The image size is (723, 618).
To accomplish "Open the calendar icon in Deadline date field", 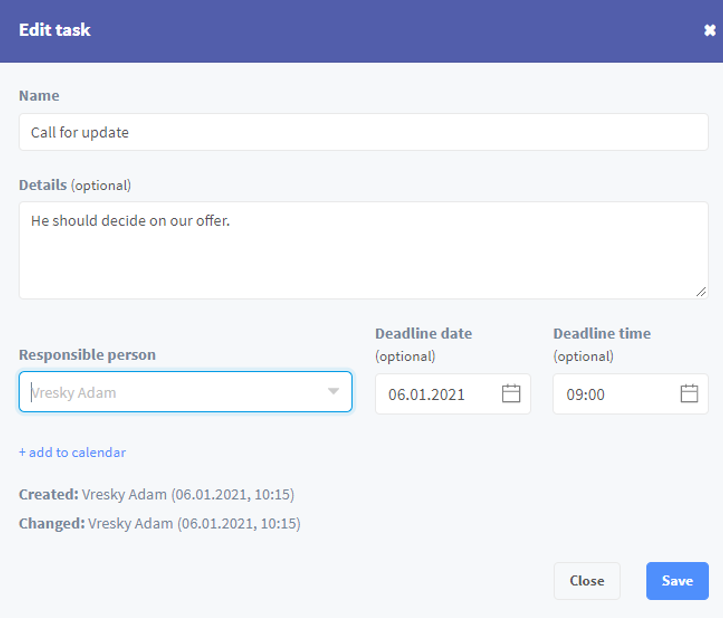I will [x=510, y=393].
